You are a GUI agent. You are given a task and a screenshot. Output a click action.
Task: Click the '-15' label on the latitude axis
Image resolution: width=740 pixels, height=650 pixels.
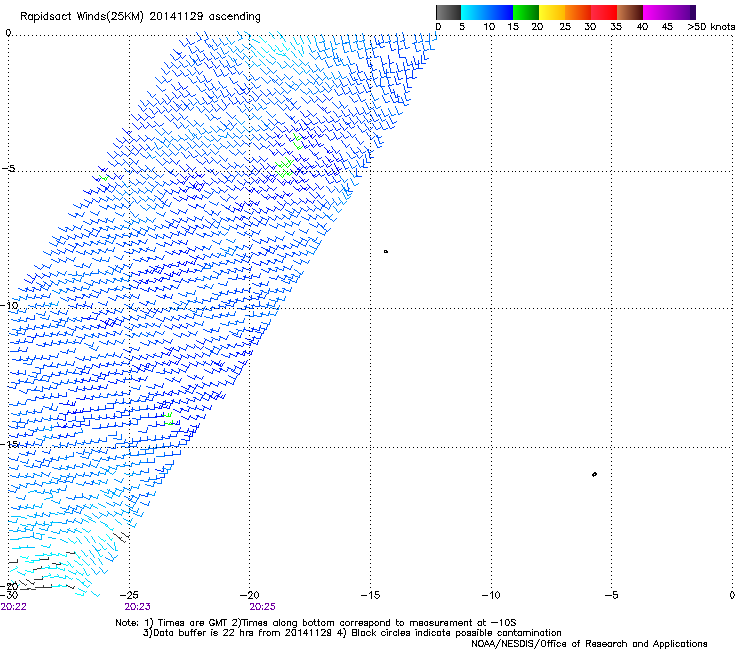[x=9, y=444]
